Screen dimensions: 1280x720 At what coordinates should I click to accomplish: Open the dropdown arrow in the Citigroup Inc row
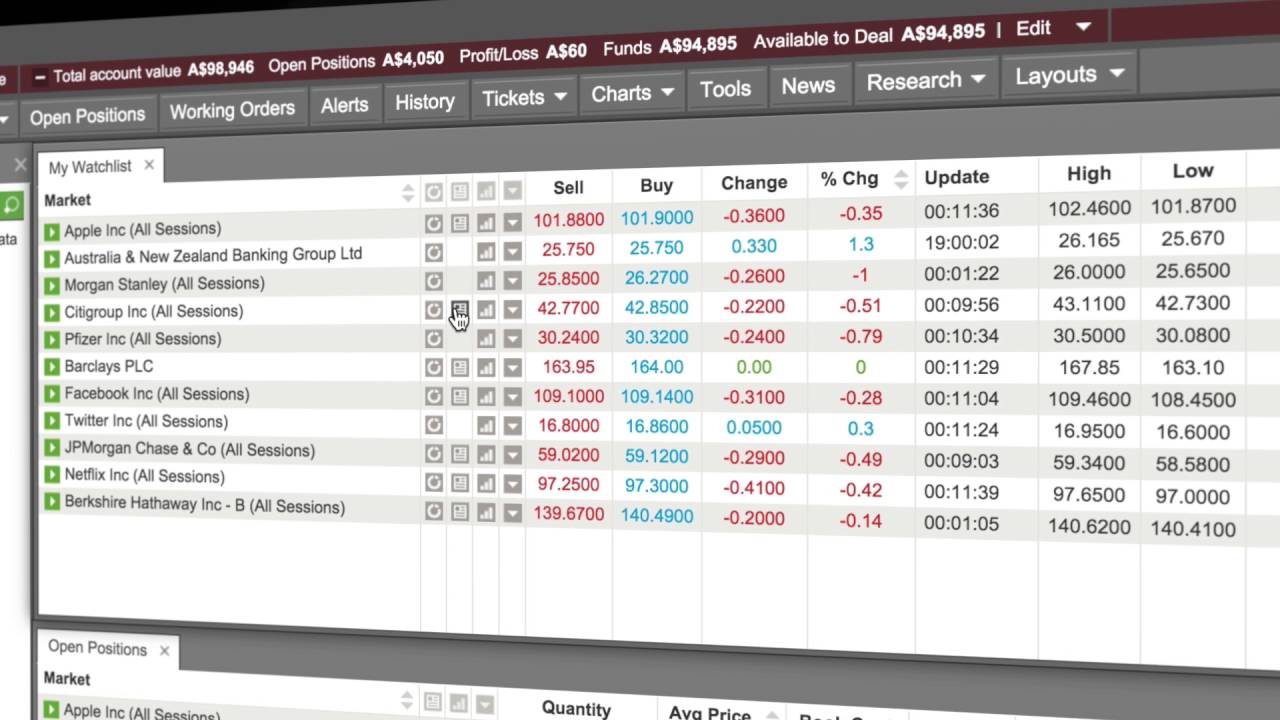tap(512, 310)
